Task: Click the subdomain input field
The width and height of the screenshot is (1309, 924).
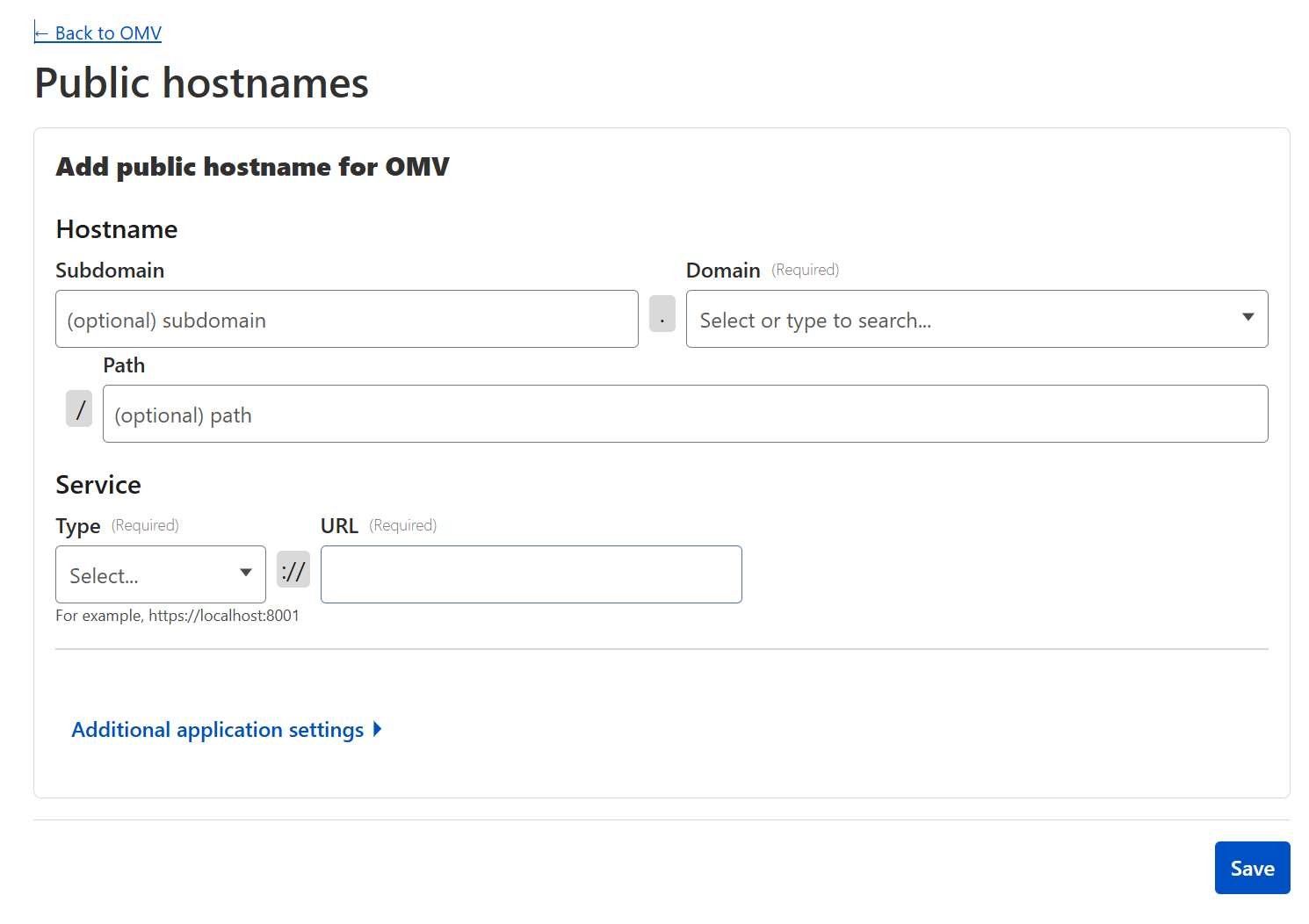Action: 346,319
